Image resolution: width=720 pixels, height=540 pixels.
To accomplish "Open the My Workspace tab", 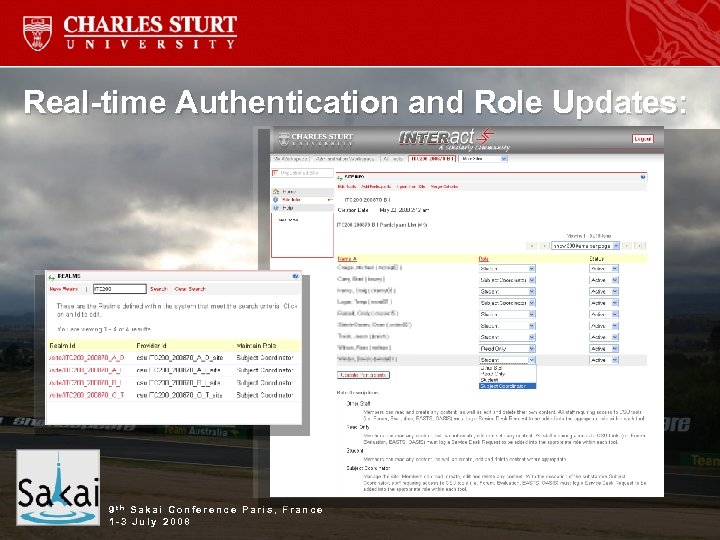I will [291, 159].
